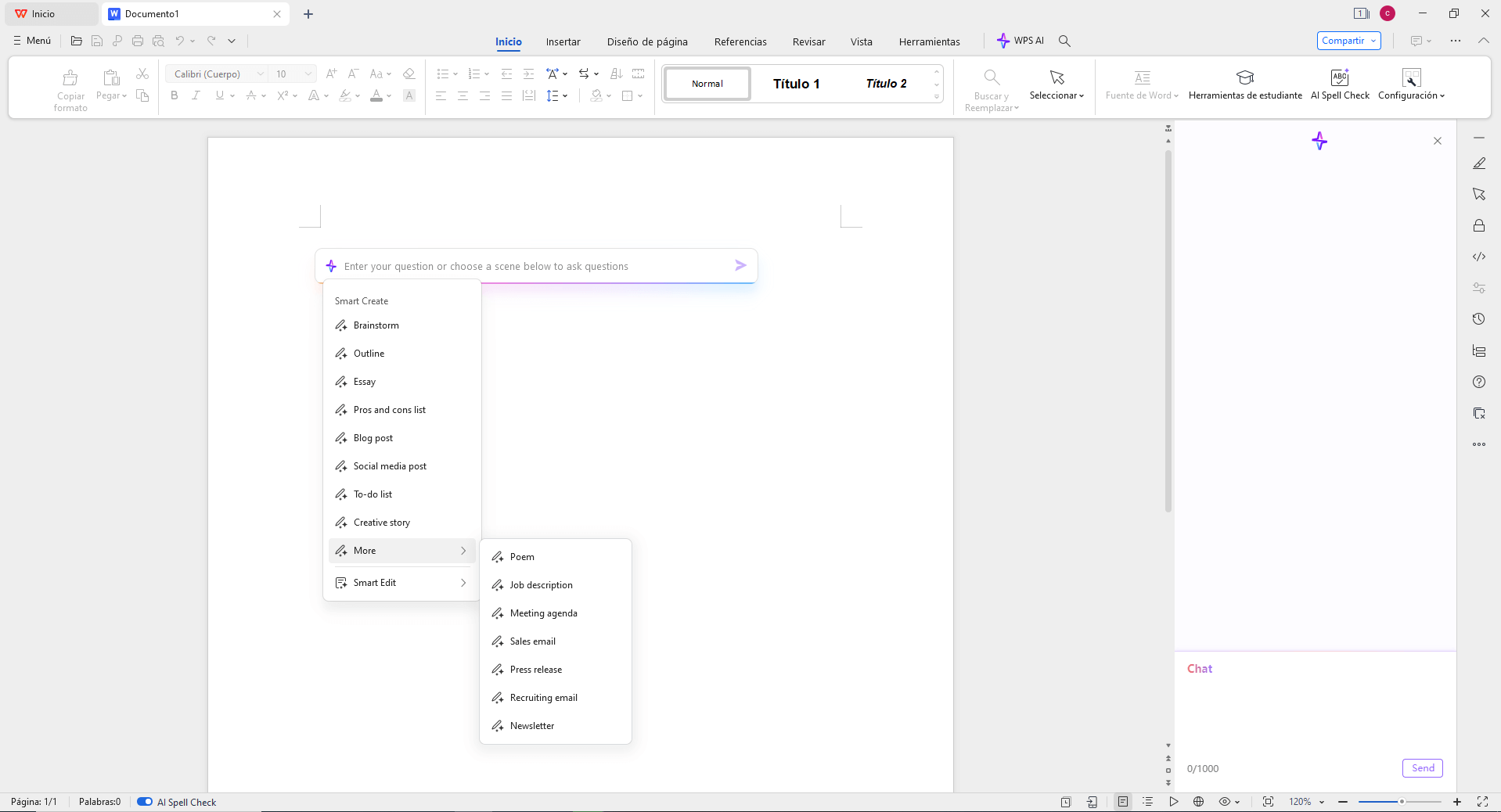Click the WPS AI sparkle icon in ribbon
The height and width of the screenshot is (812, 1501).
click(1003, 41)
